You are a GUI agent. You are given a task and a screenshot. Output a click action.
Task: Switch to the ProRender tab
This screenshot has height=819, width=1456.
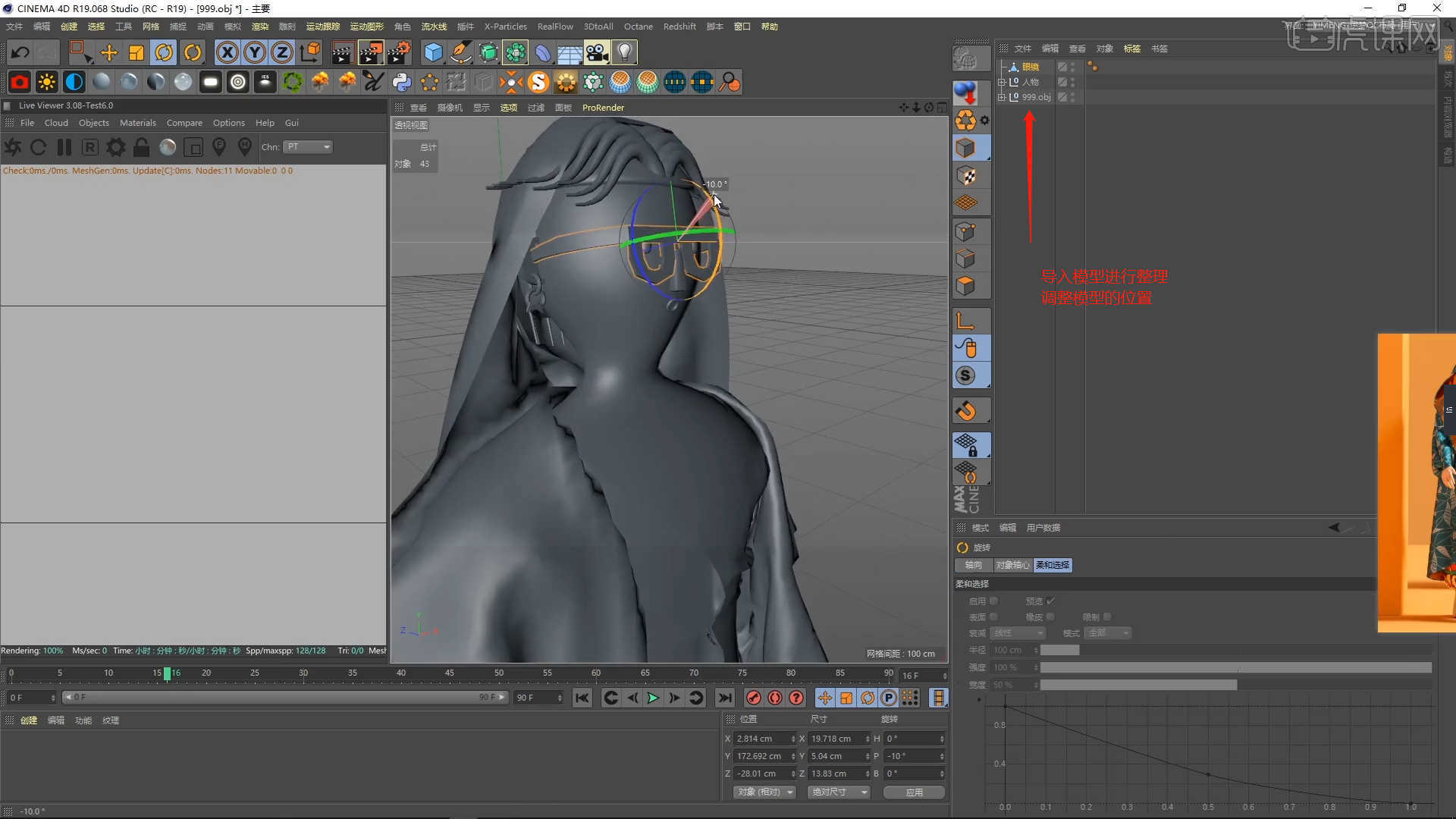(x=602, y=108)
